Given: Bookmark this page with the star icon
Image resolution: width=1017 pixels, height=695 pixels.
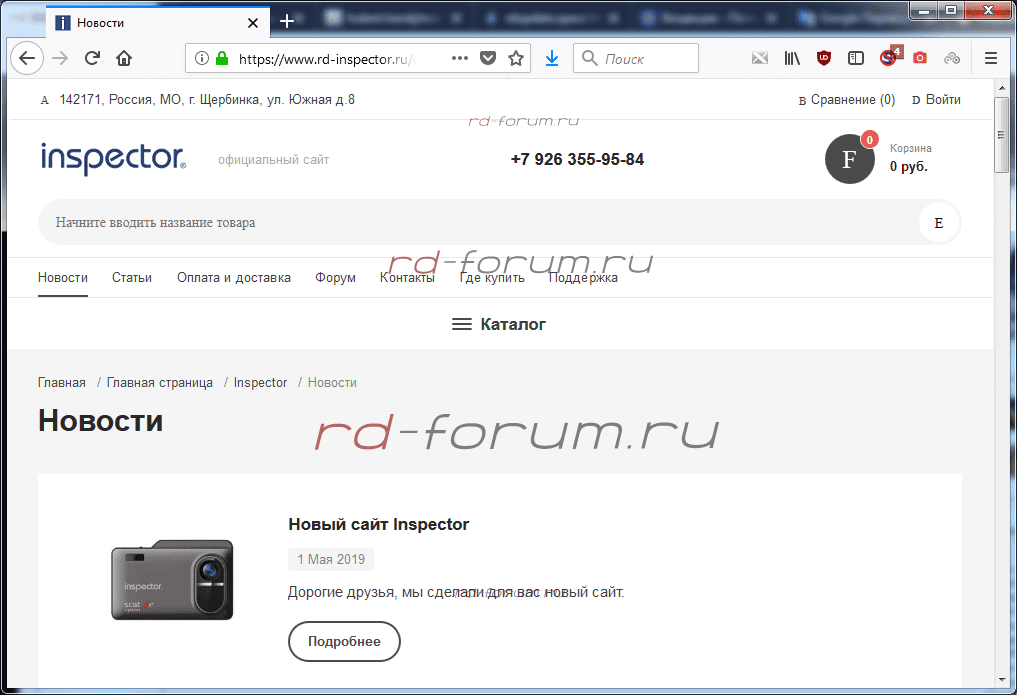Looking at the screenshot, I should pos(516,58).
